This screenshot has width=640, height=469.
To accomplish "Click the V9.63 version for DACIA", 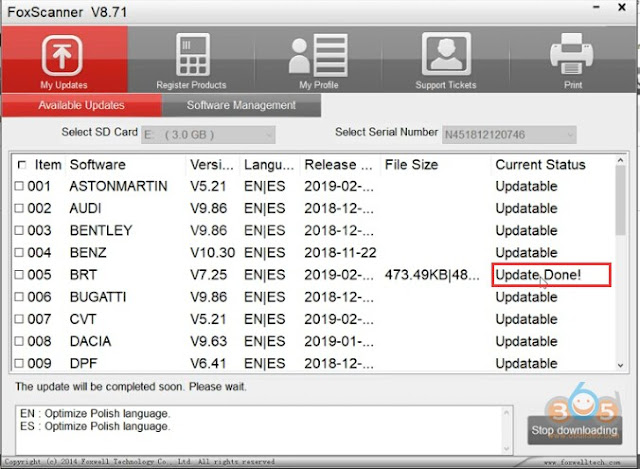I will click(209, 341).
